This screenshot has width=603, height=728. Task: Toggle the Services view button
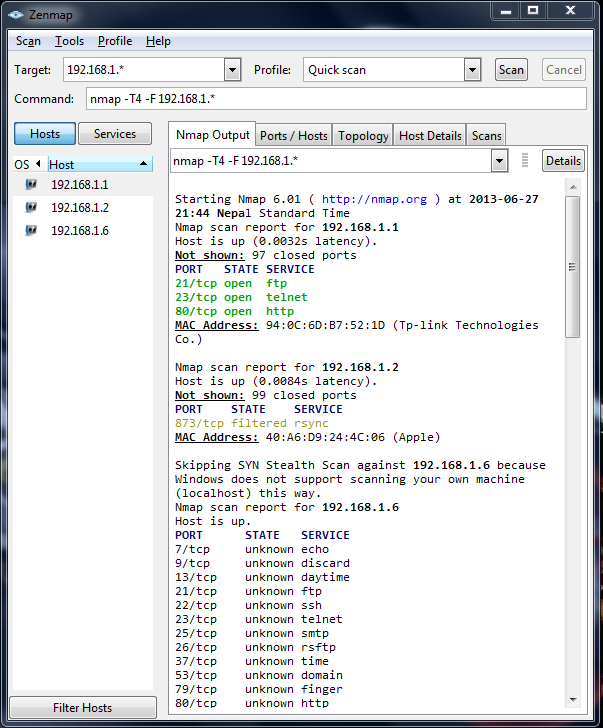[x=115, y=134]
